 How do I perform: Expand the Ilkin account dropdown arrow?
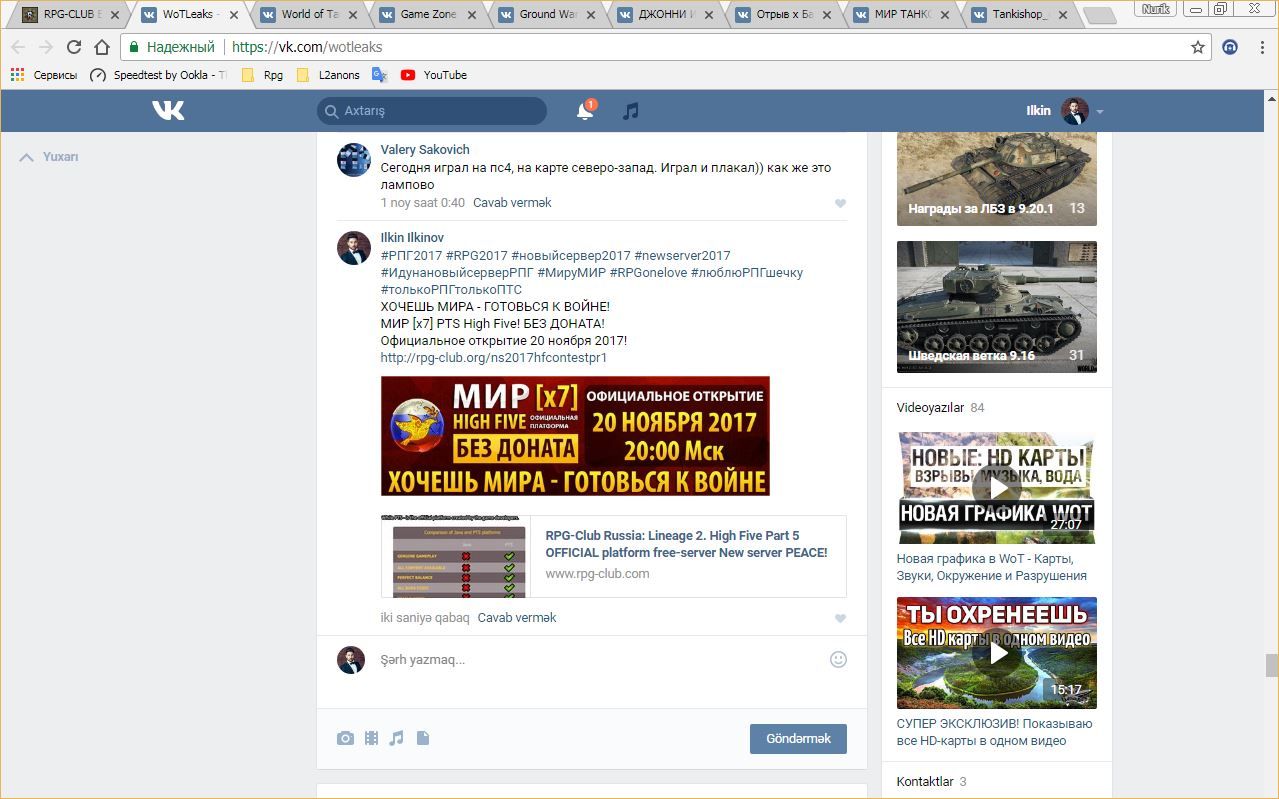point(1100,111)
